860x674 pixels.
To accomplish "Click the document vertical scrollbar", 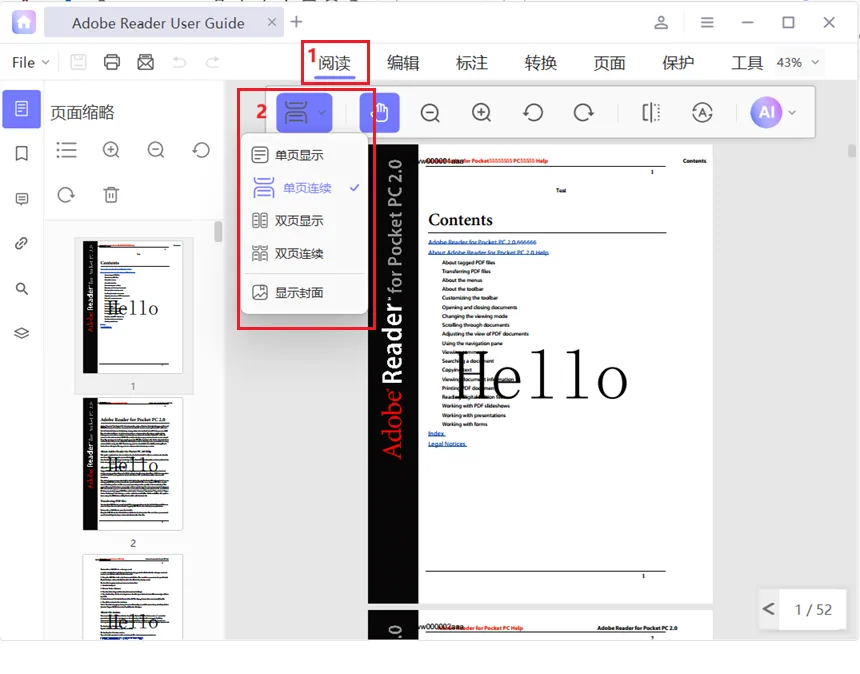I will click(851, 150).
